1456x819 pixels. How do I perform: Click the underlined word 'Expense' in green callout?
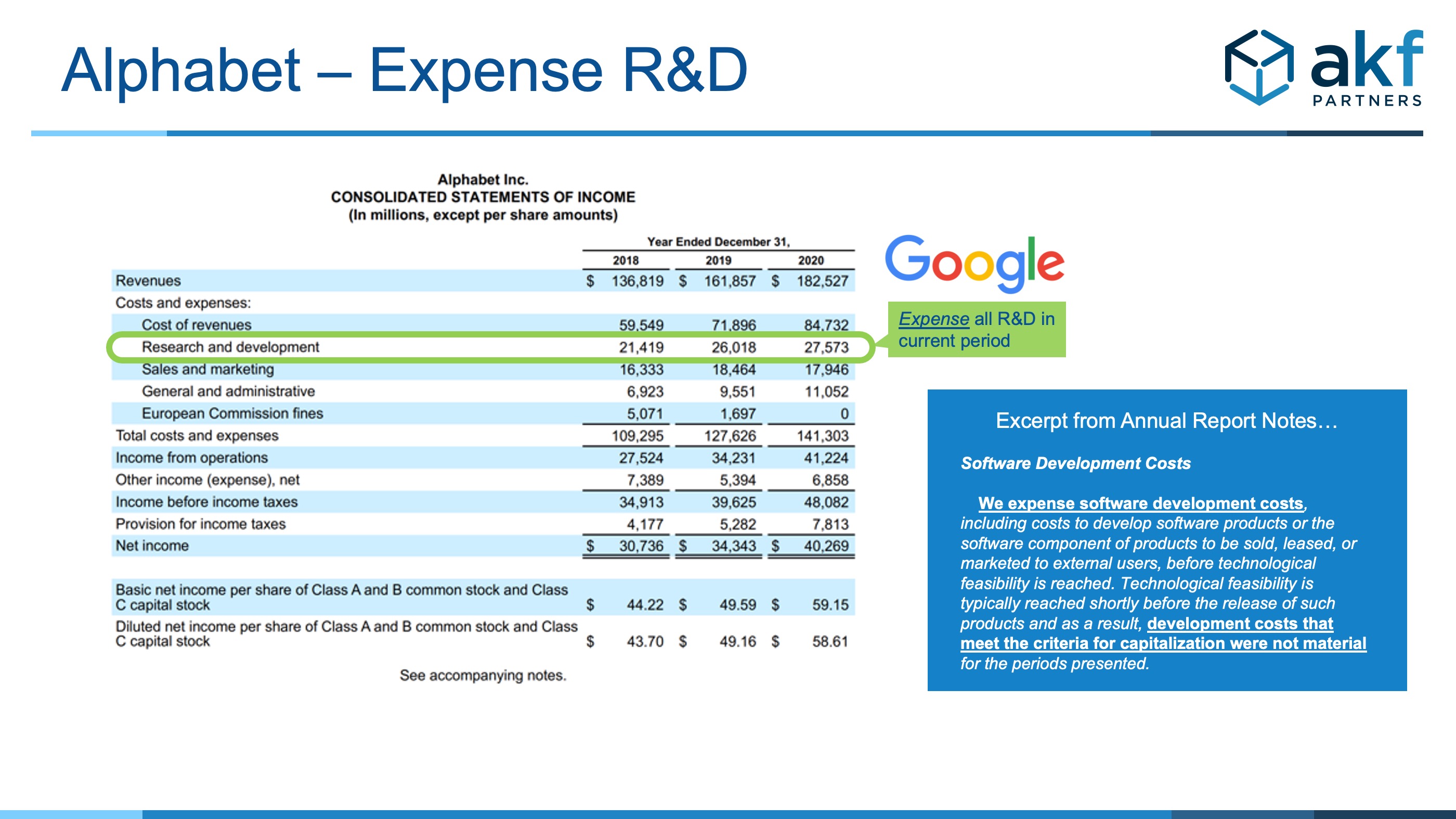tap(934, 319)
